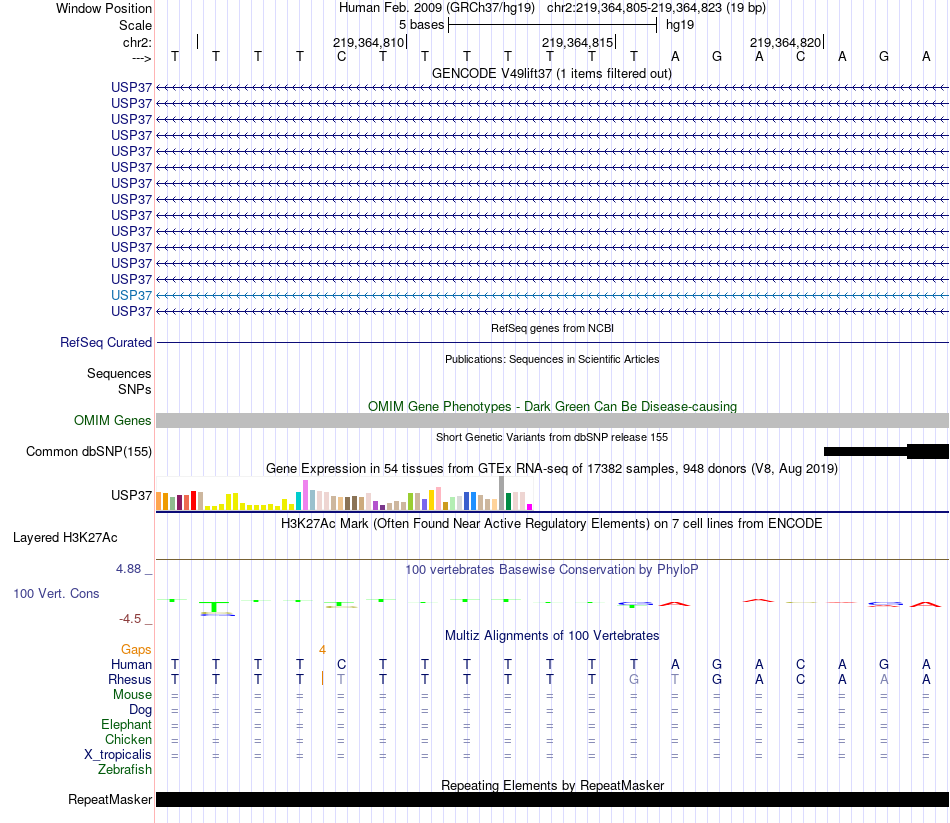Click the 100 Vert. Cons label
This screenshot has height=823, width=950.
pos(56,593)
